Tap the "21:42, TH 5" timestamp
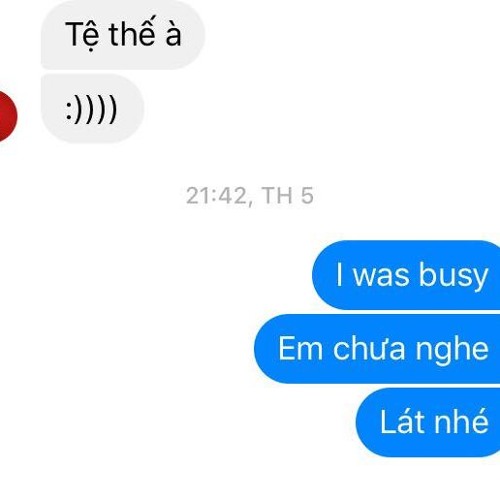The width and height of the screenshot is (500, 500). [250, 196]
